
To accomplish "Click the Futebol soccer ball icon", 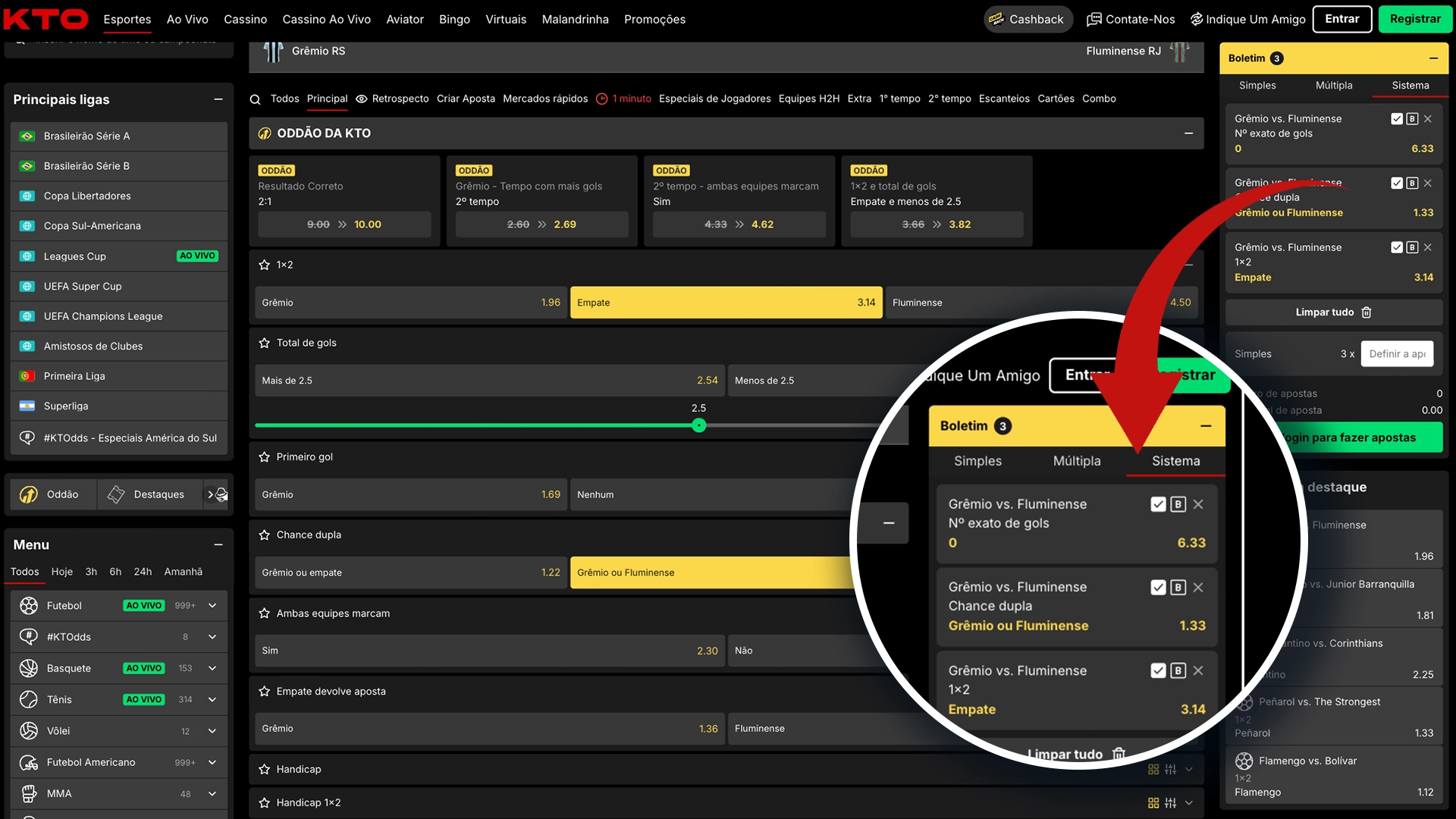I will click(x=29, y=605).
